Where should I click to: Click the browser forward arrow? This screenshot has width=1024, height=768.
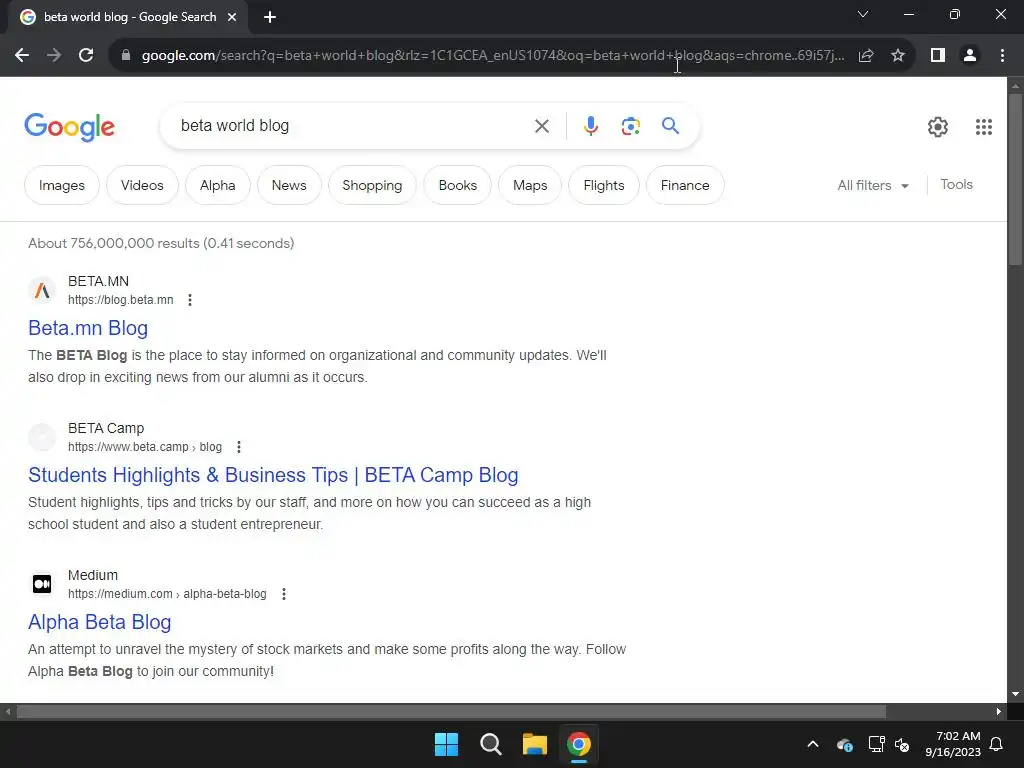[54, 56]
